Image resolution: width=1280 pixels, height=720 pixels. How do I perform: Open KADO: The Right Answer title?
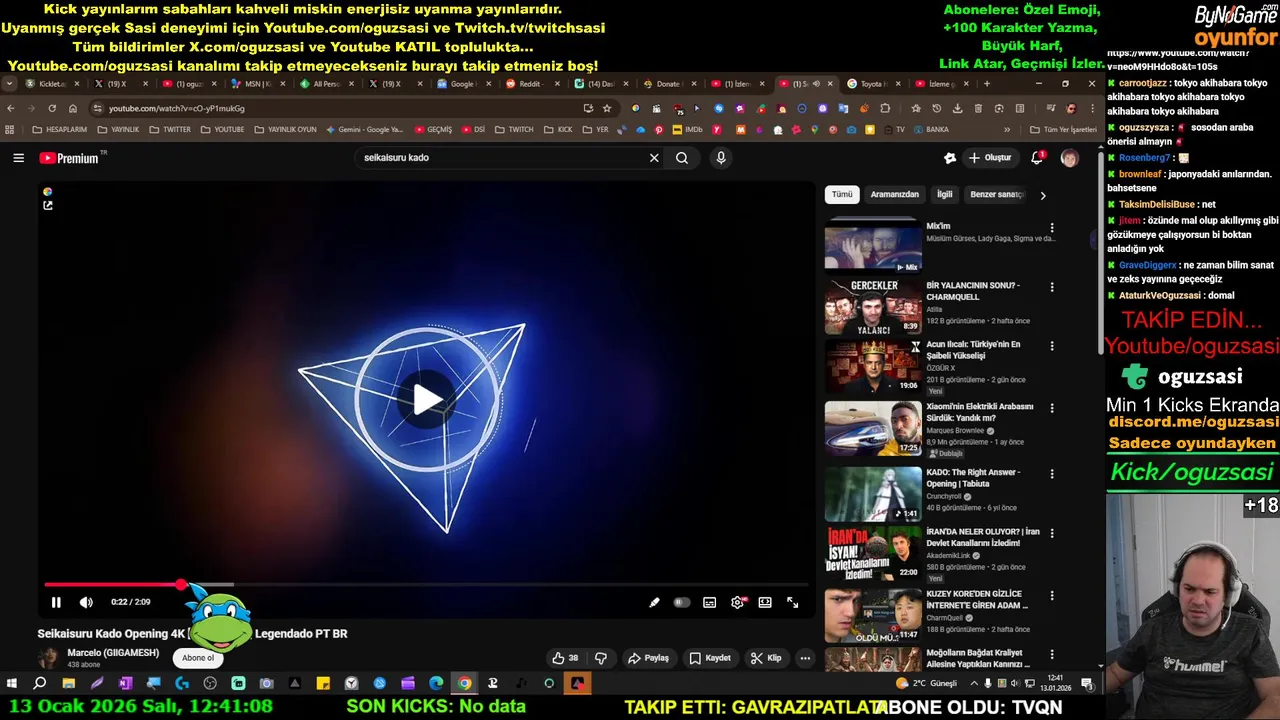tap(973, 478)
